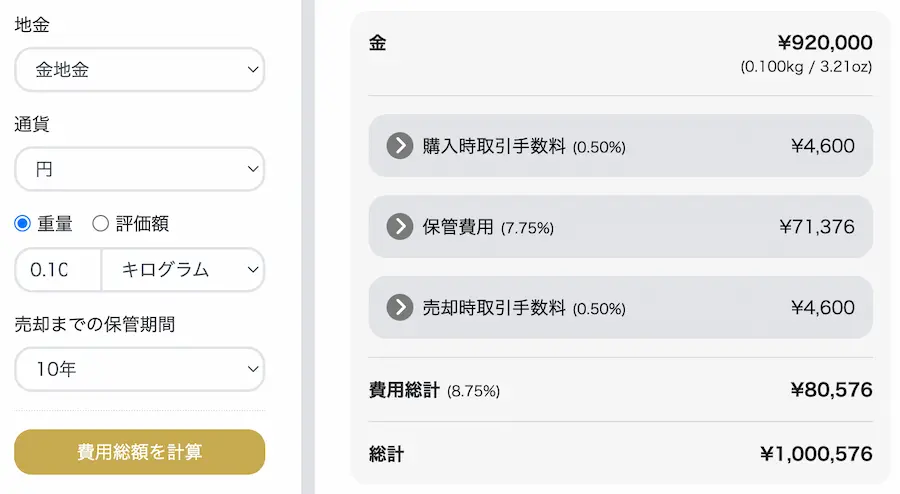Click the chevron in the キログラム unit selector
Image resolution: width=900 pixels, height=494 pixels.
click(253, 270)
